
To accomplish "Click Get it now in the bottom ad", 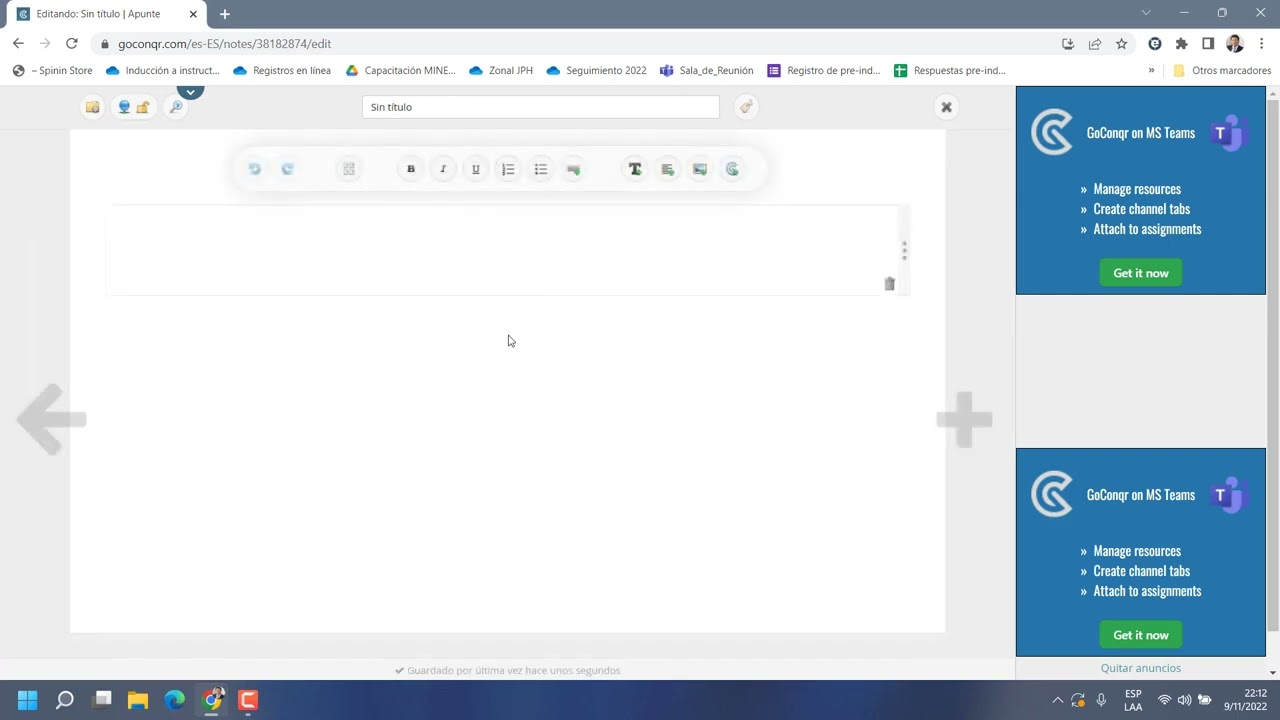I will tap(1140, 635).
